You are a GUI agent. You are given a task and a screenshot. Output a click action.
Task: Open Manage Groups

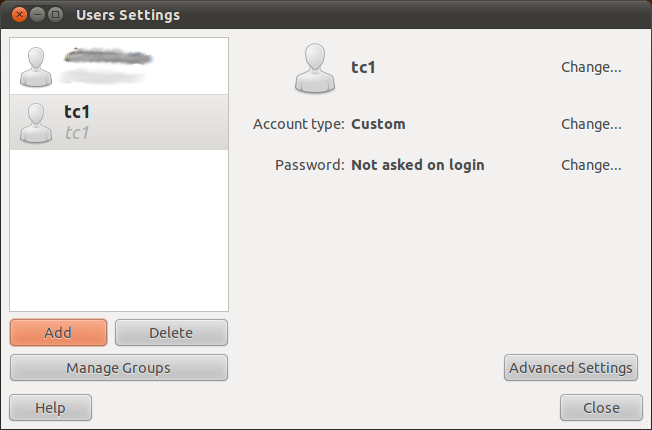[119, 368]
